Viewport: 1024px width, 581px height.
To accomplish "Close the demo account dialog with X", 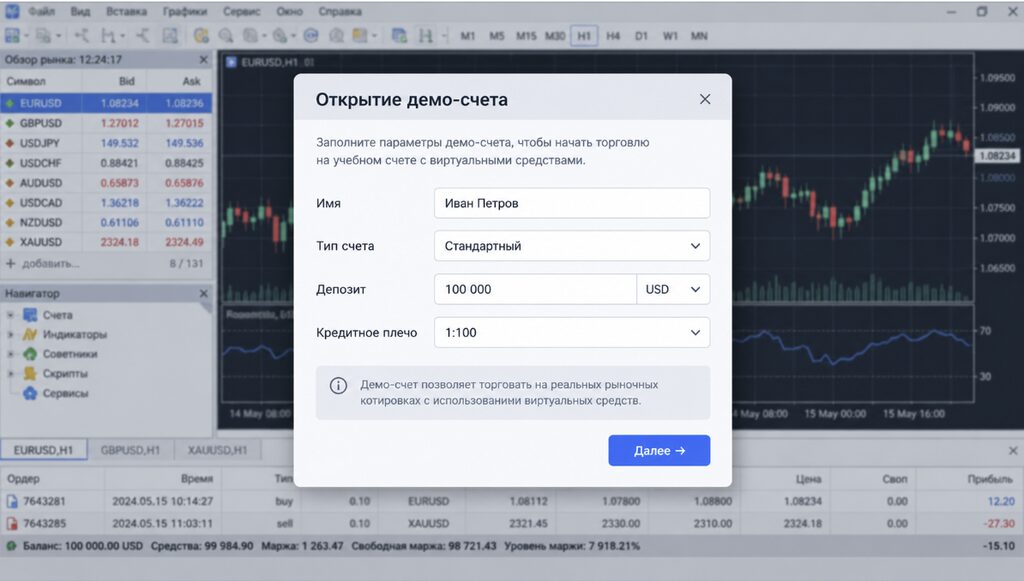I will [705, 99].
